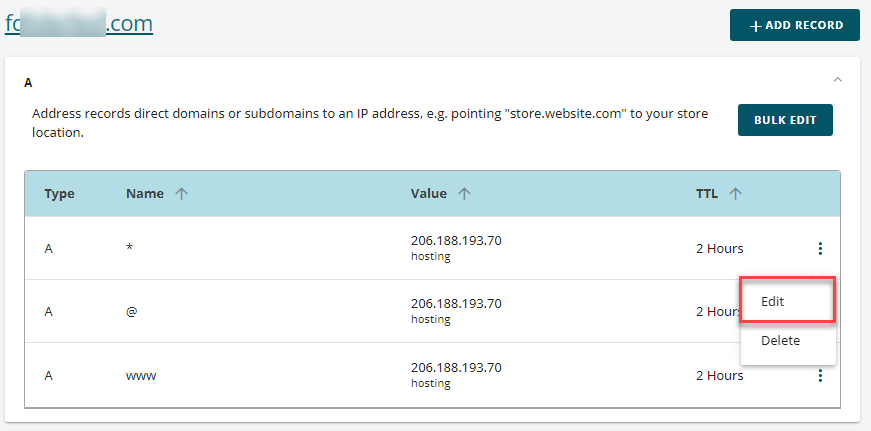Sort by Value using arrow icon
871x431 pixels.
464,193
